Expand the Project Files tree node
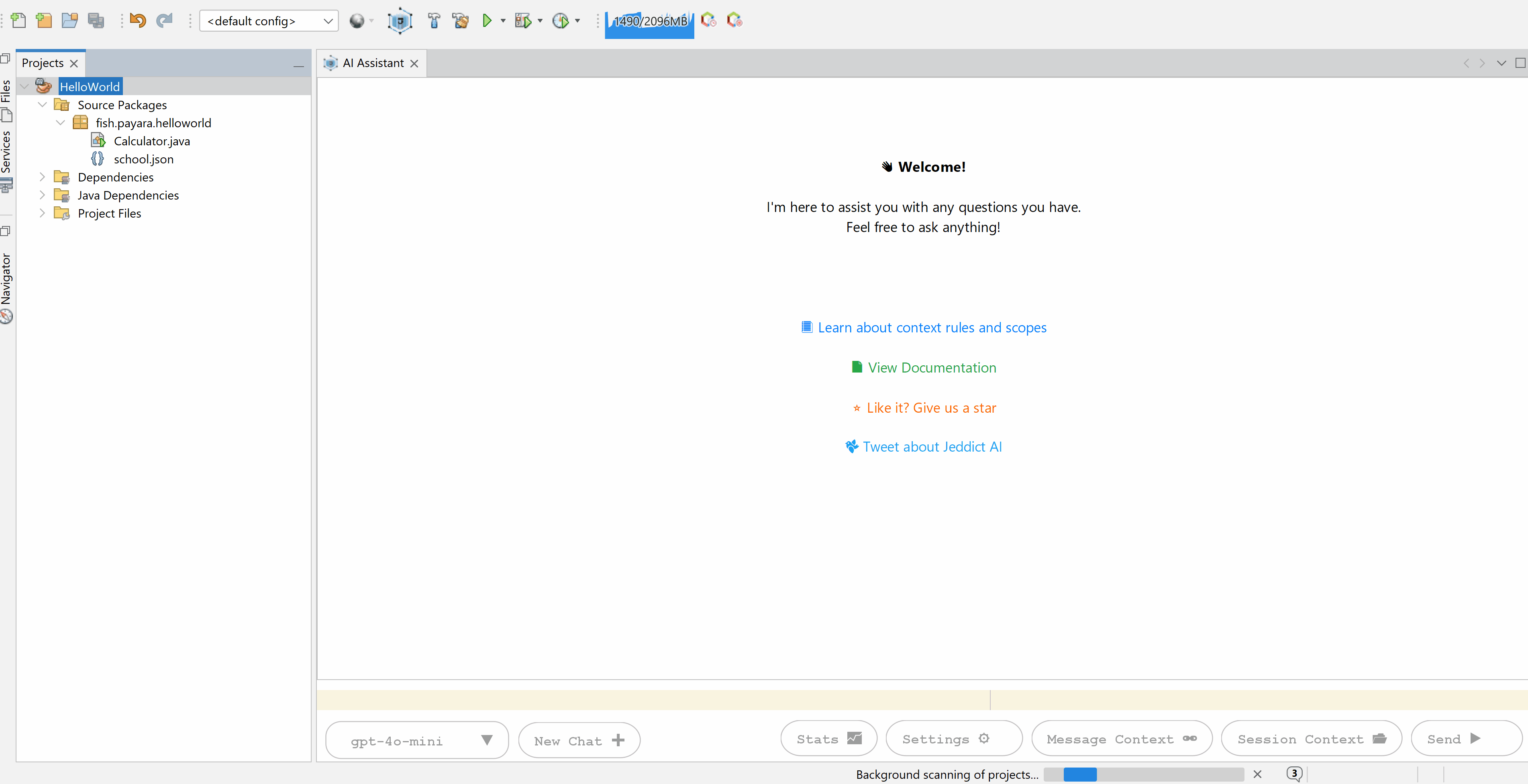 tap(42, 213)
